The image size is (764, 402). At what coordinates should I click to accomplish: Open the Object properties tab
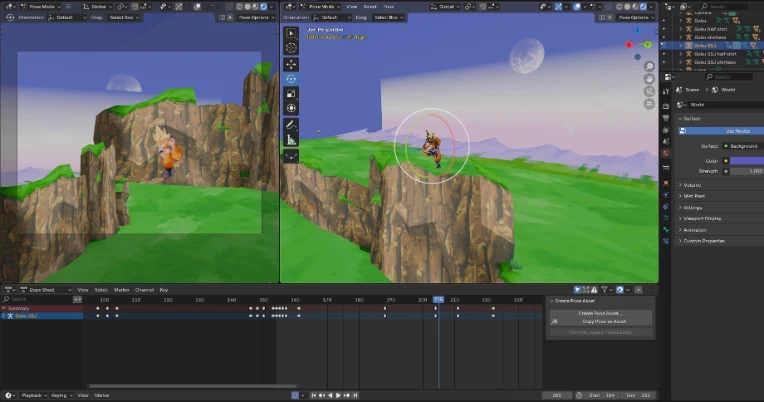pos(666,183)
